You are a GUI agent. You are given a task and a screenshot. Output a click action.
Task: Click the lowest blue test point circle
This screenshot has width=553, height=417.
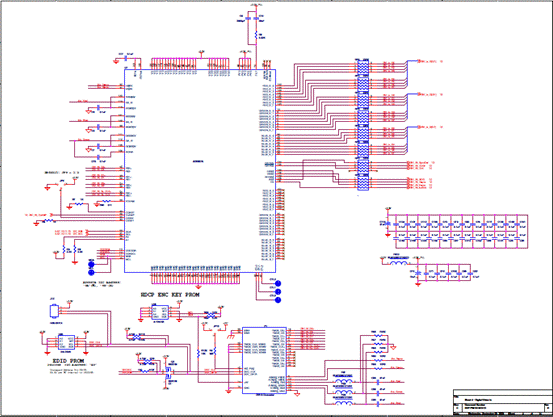click(278, 300)
